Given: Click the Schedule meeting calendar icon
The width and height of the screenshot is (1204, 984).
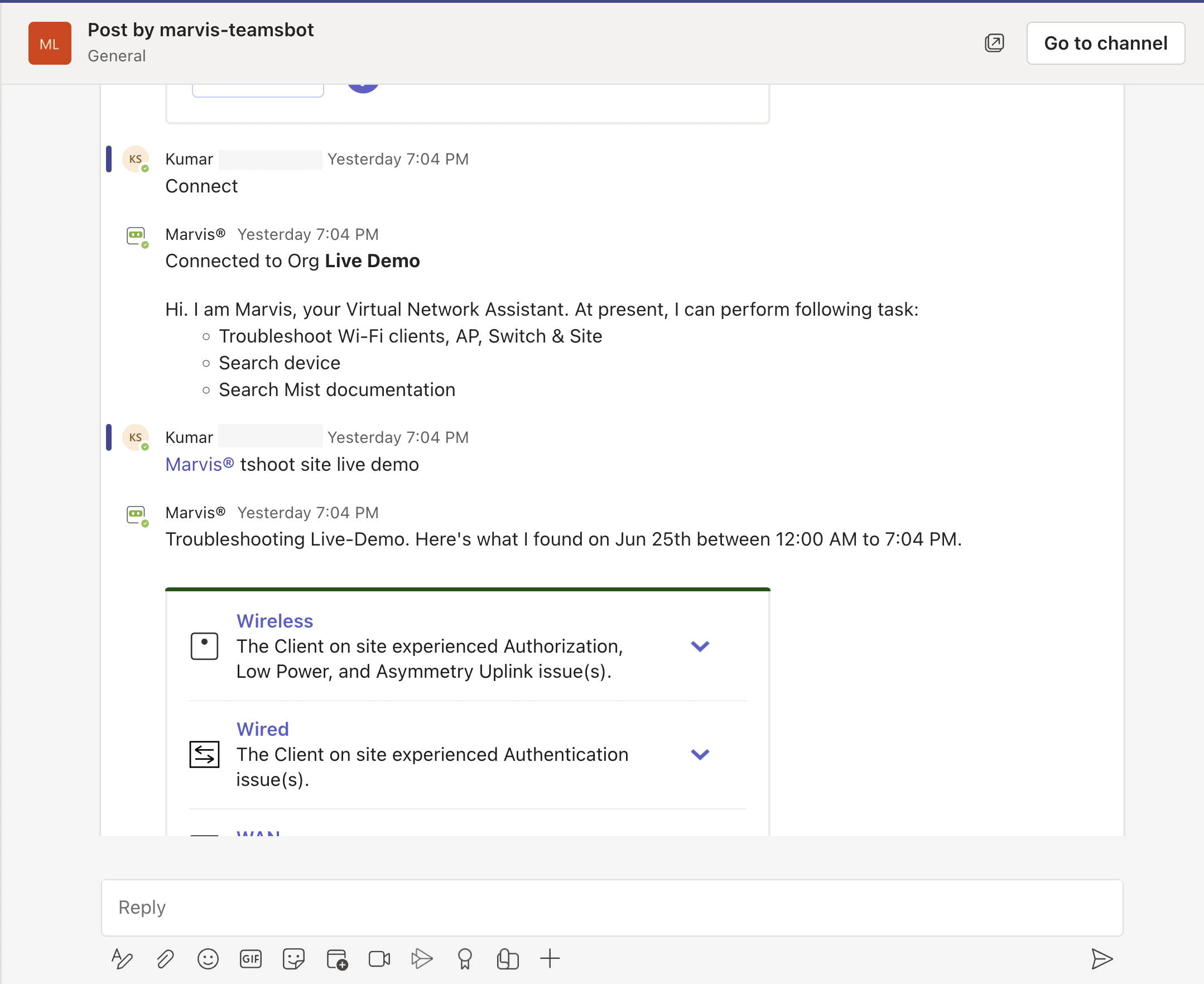Looking at the screenshot, I should 337,959.
